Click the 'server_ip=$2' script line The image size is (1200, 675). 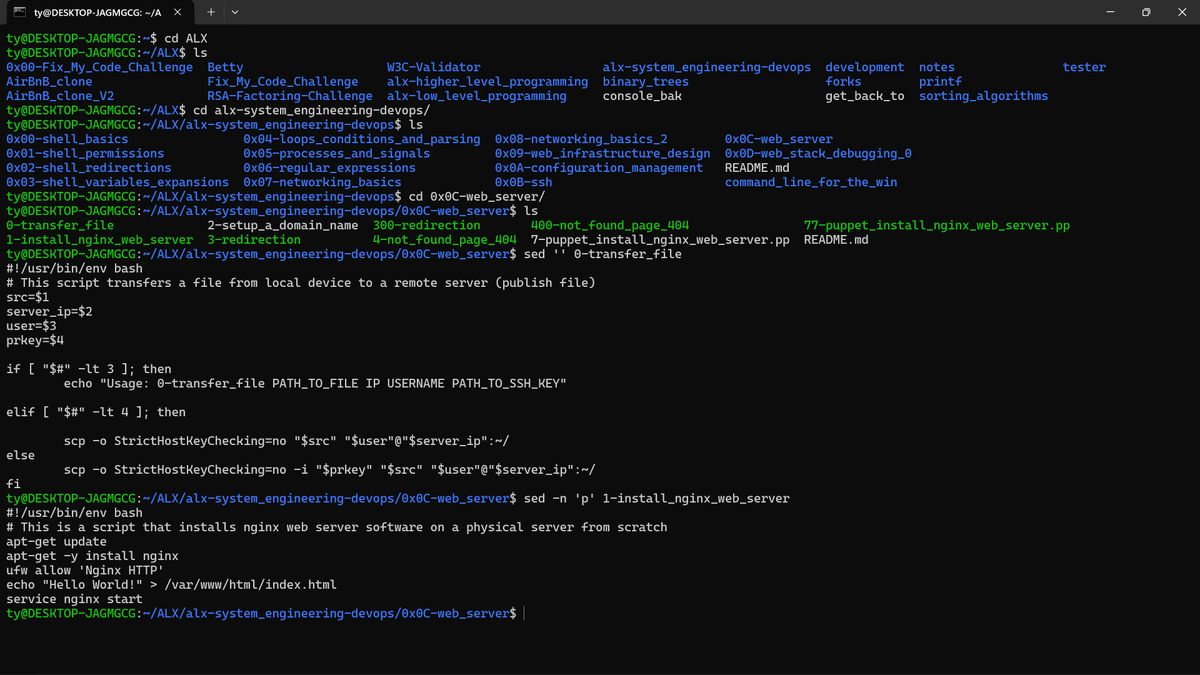pyautogui.click(x=49, y=312)
